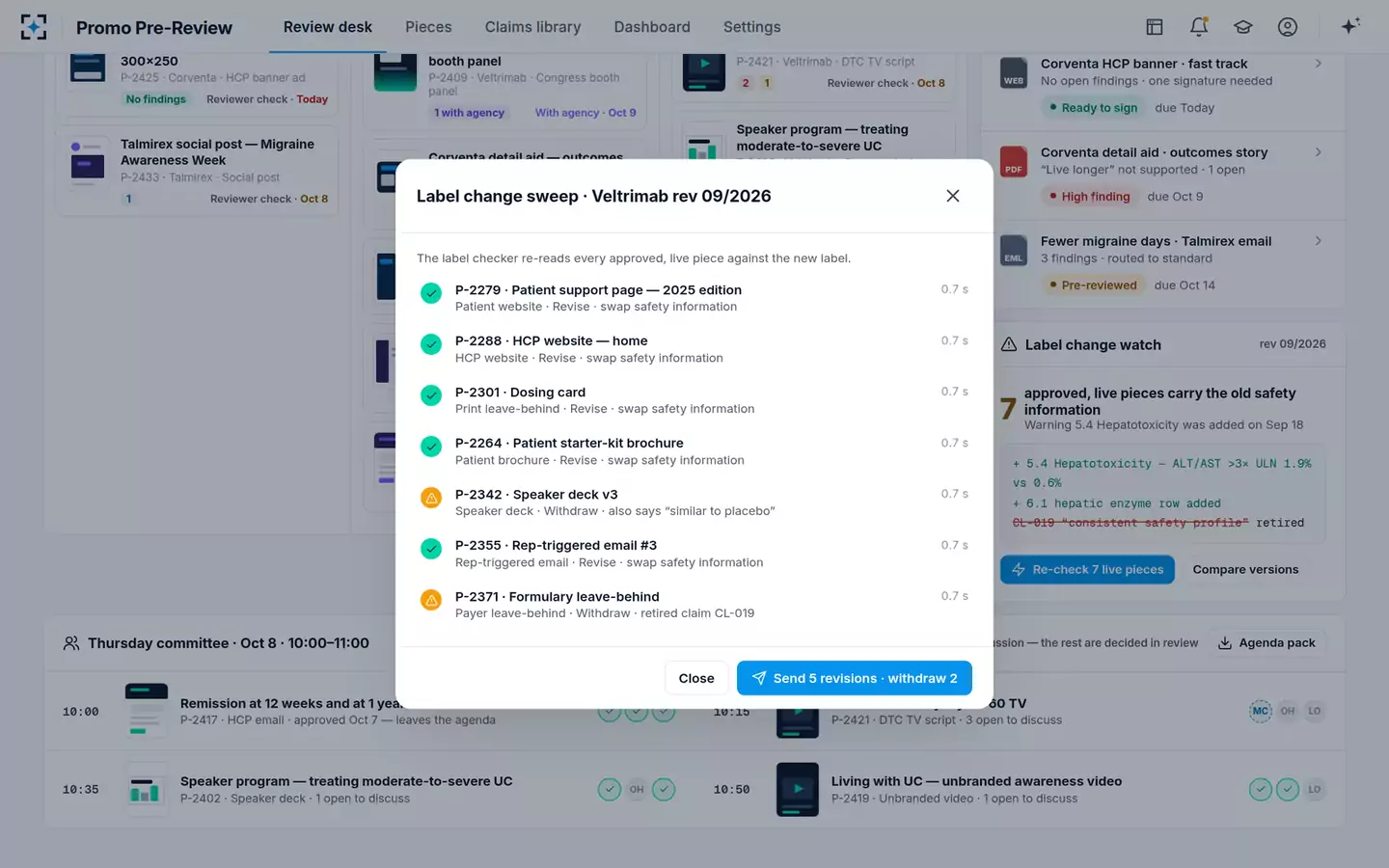Open the Dashboard tab
The height and width of the screenshot is (868, 1389).
652,27
